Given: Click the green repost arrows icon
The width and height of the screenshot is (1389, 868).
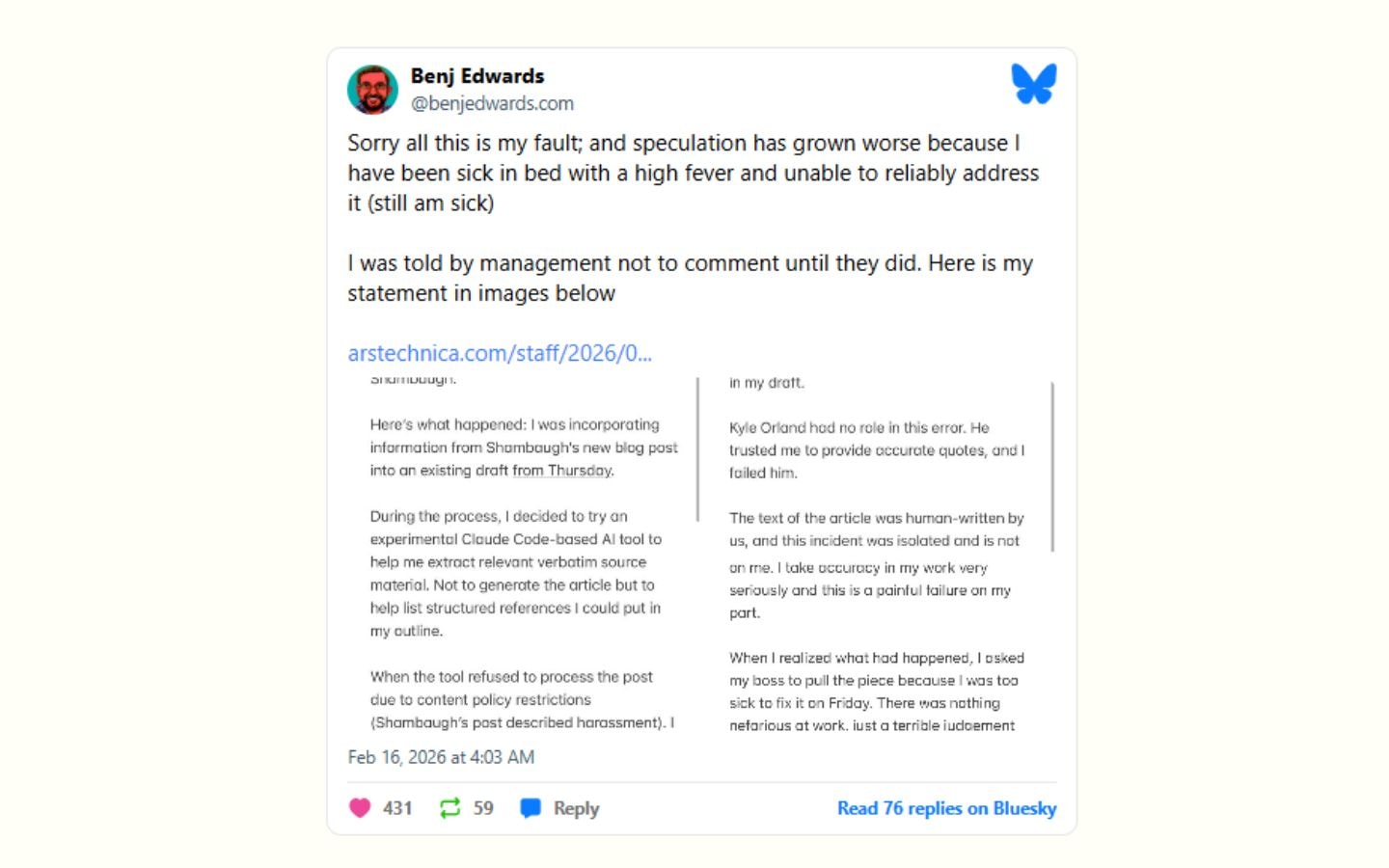Looking at the screenshot, I should click(449, 808).
